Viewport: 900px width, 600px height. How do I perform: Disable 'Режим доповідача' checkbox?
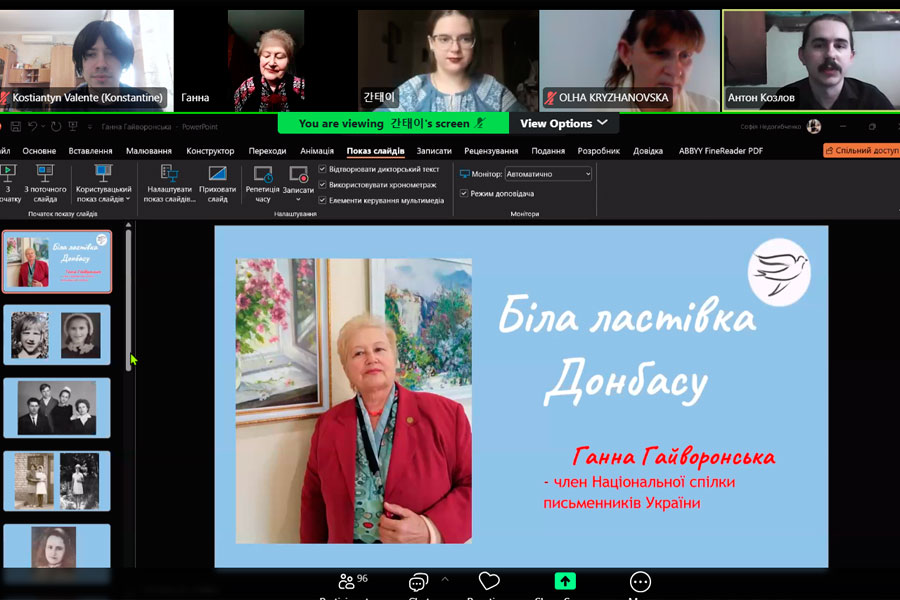click(464, 193)
